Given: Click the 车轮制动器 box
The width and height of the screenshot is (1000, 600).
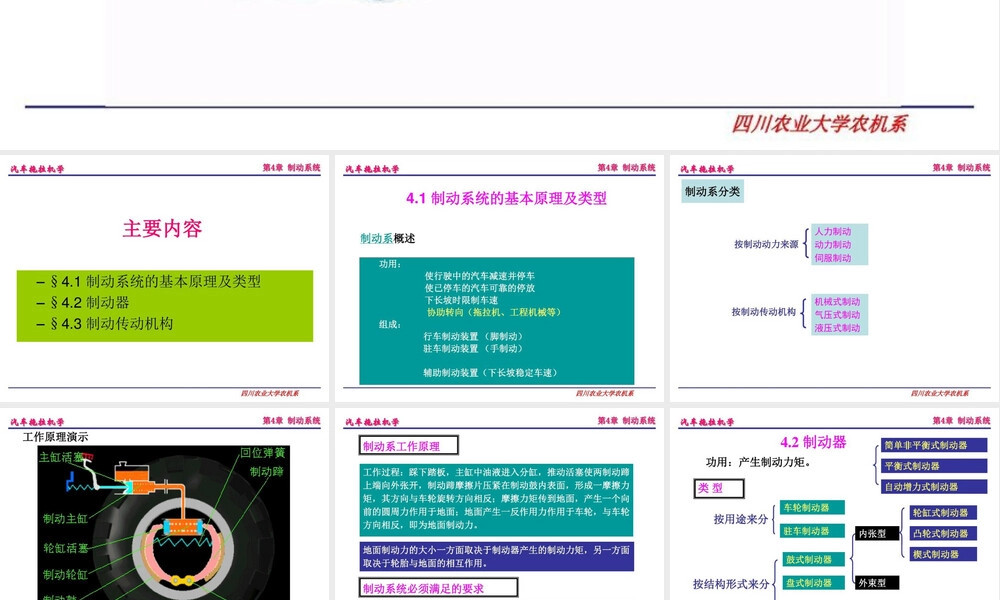Looking at the screenshot, I should [x=812, y=508].
